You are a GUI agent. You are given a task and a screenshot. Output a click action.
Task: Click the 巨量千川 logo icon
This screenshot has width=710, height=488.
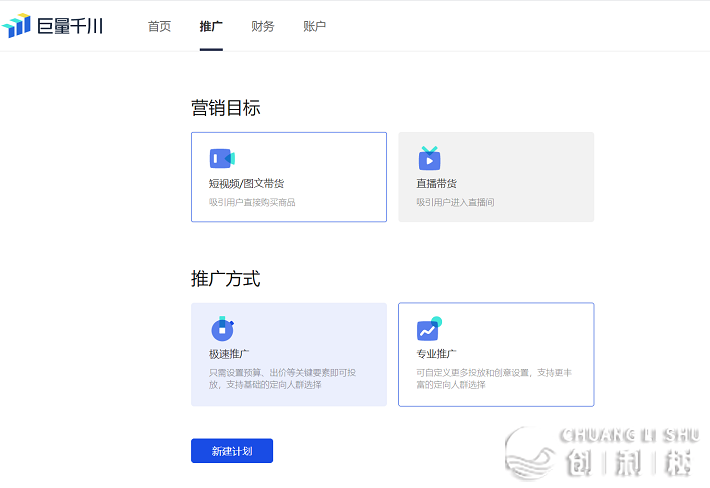pos(17,26)
